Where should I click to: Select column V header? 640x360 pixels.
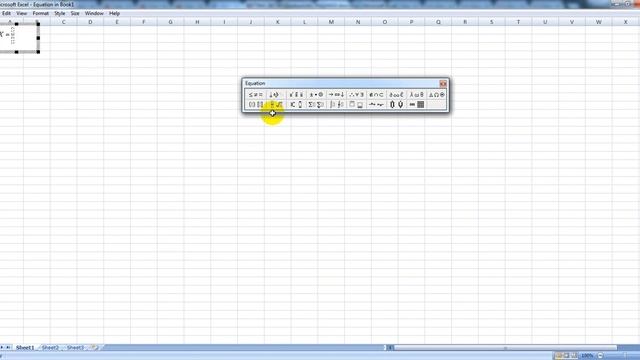[x=572, y=22]
